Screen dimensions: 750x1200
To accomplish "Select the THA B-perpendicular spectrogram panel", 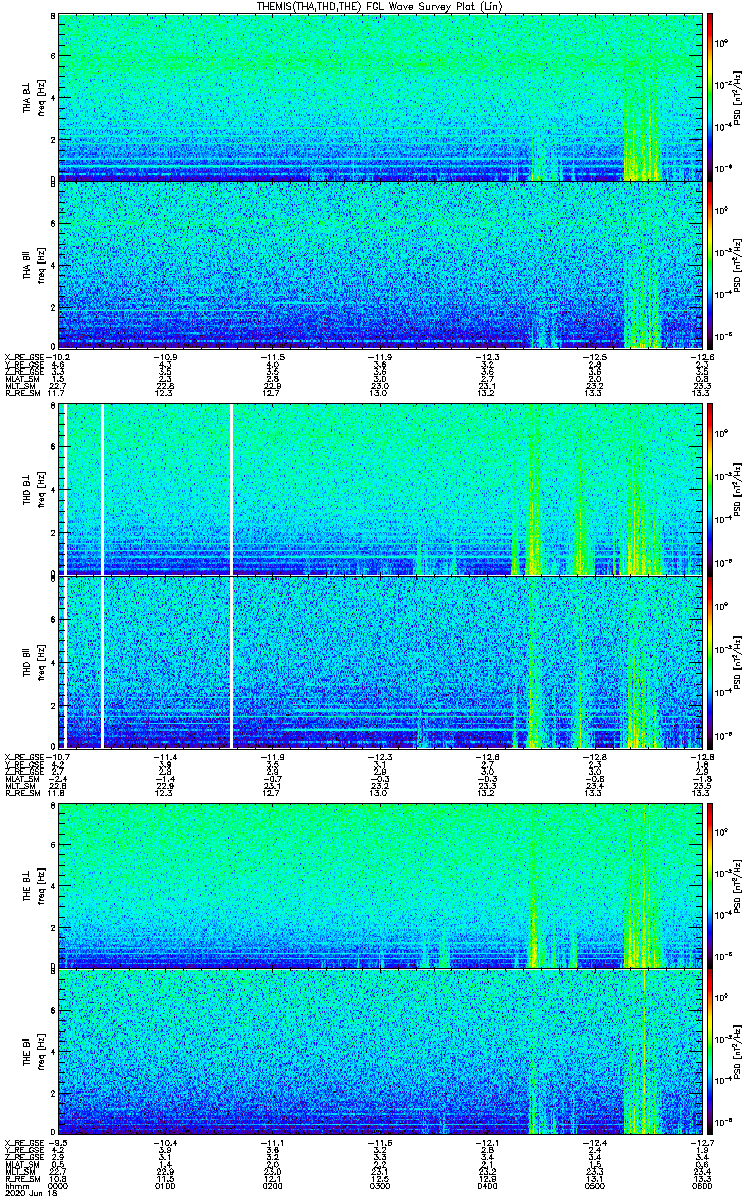I will 380,97.
